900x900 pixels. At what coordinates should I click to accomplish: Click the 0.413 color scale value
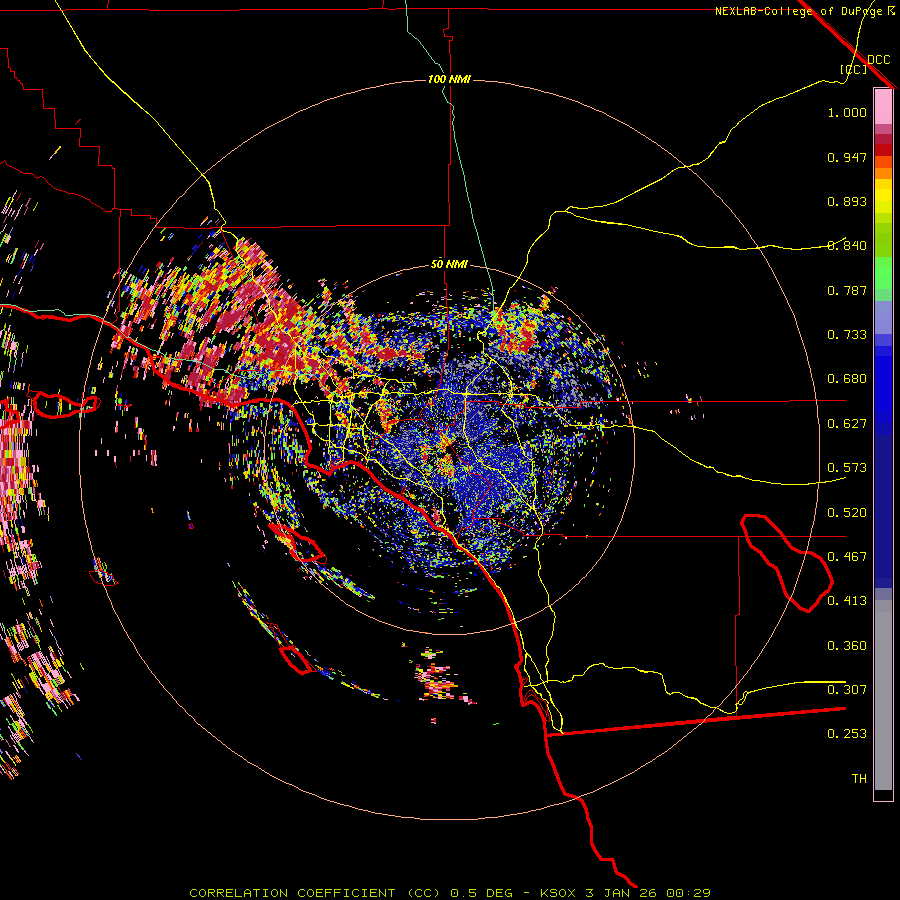pyautogui.click(x=847, y=601)
